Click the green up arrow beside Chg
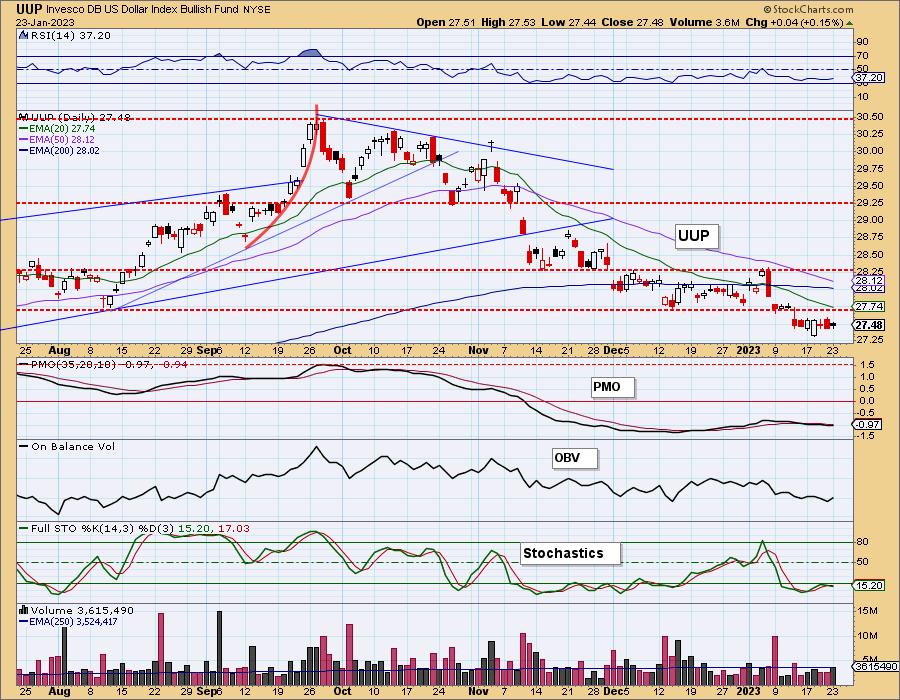Screen dimensions: 900x700 coord(849,23)
